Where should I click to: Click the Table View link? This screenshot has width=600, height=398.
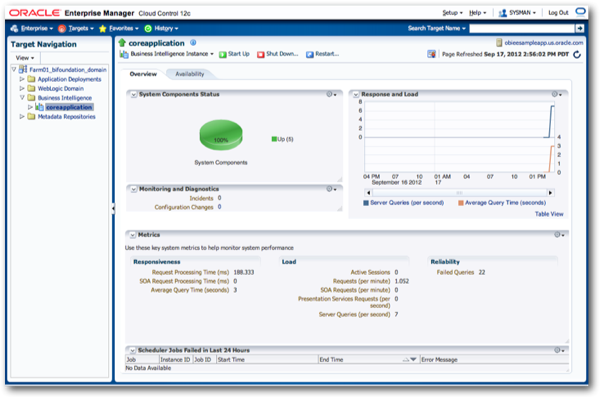[549, 214]
